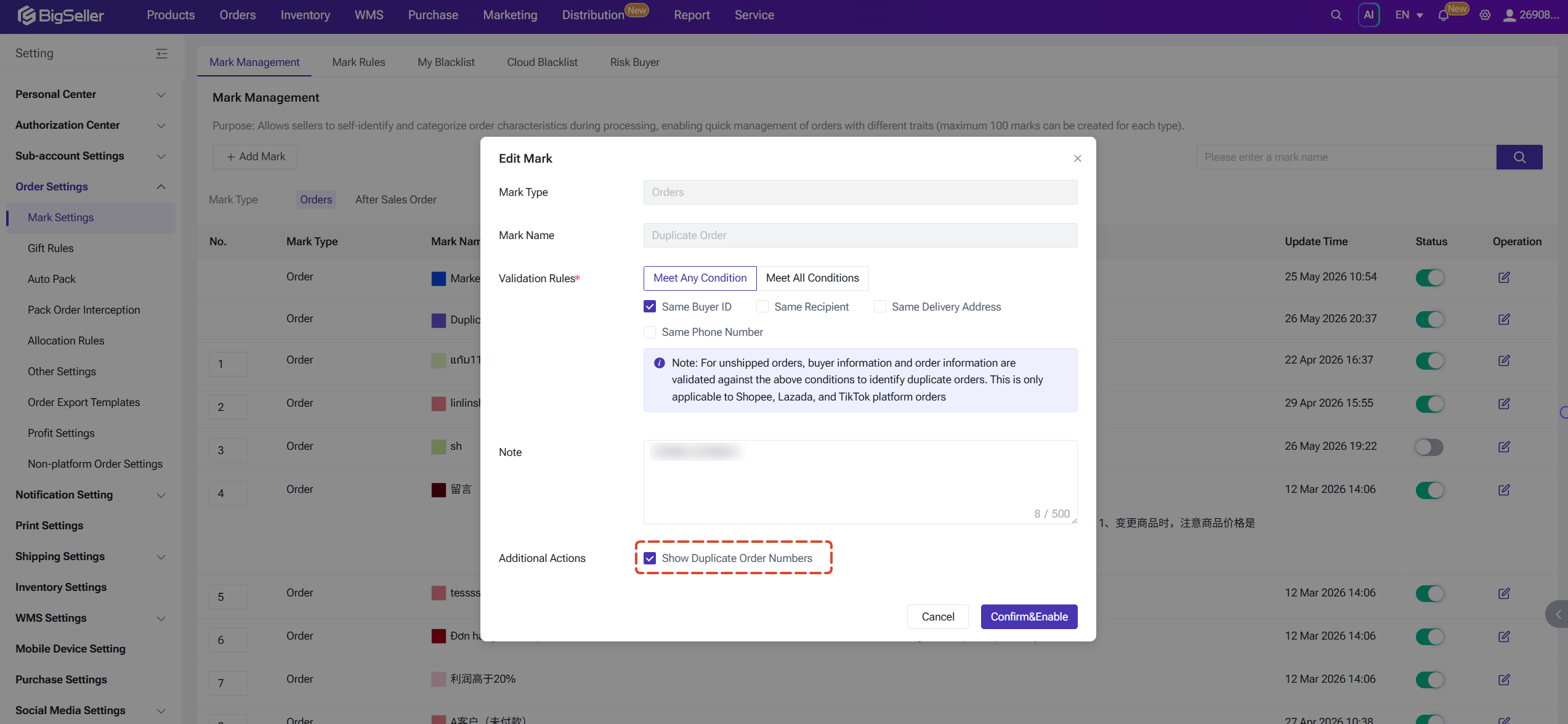Switch to Cloud Blacklist tab
The width and height of the screenshot is (1568, 724).
[542, 62]
